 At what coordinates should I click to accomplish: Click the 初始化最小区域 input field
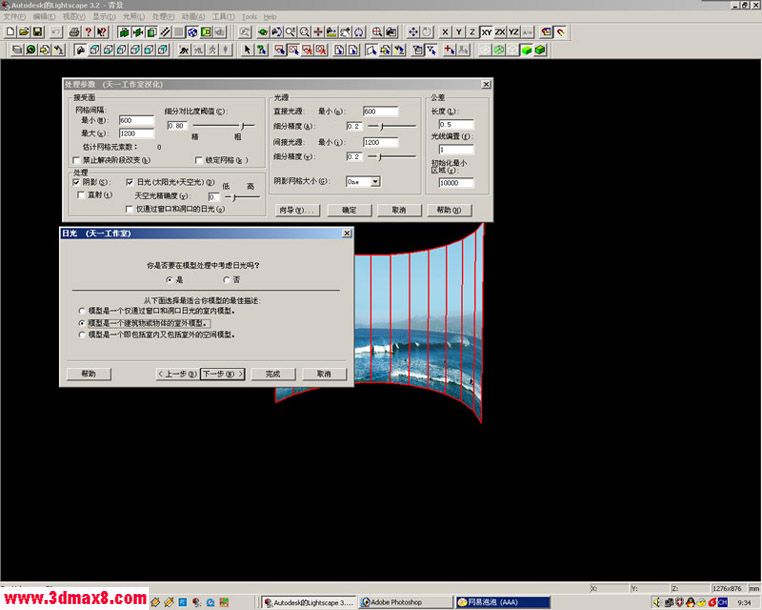(456, 183)
